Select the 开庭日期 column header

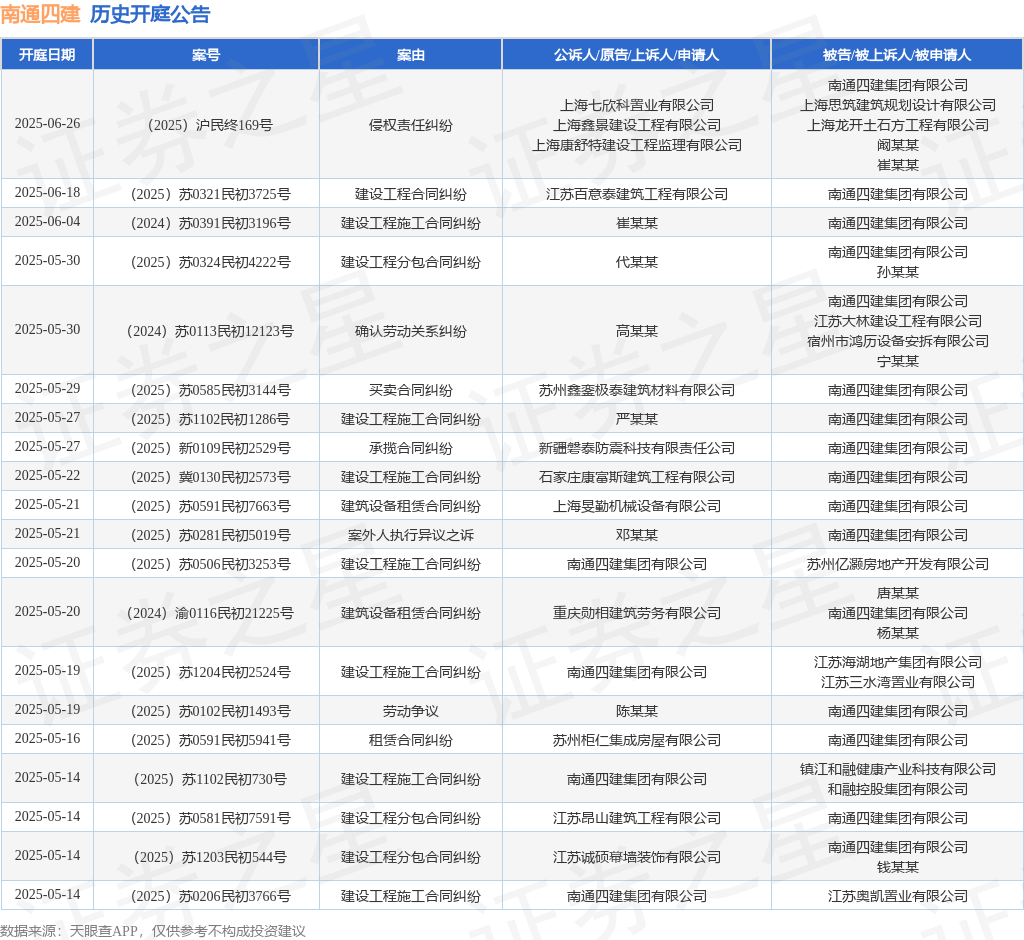46,55
